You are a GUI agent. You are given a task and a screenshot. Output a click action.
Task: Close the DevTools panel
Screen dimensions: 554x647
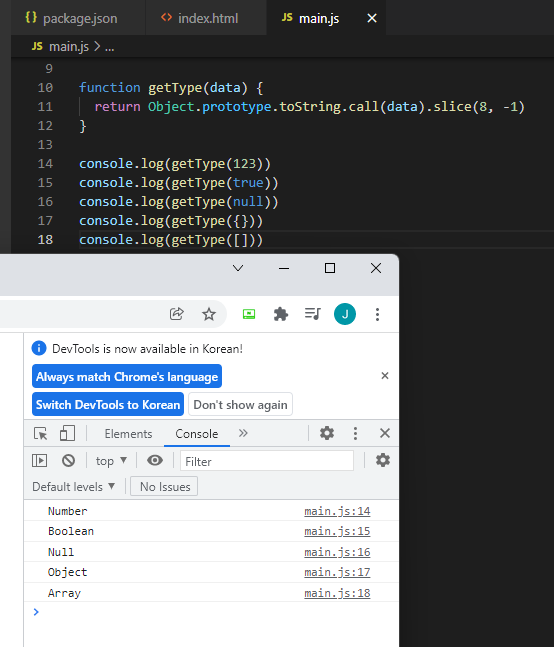(385, 433)
